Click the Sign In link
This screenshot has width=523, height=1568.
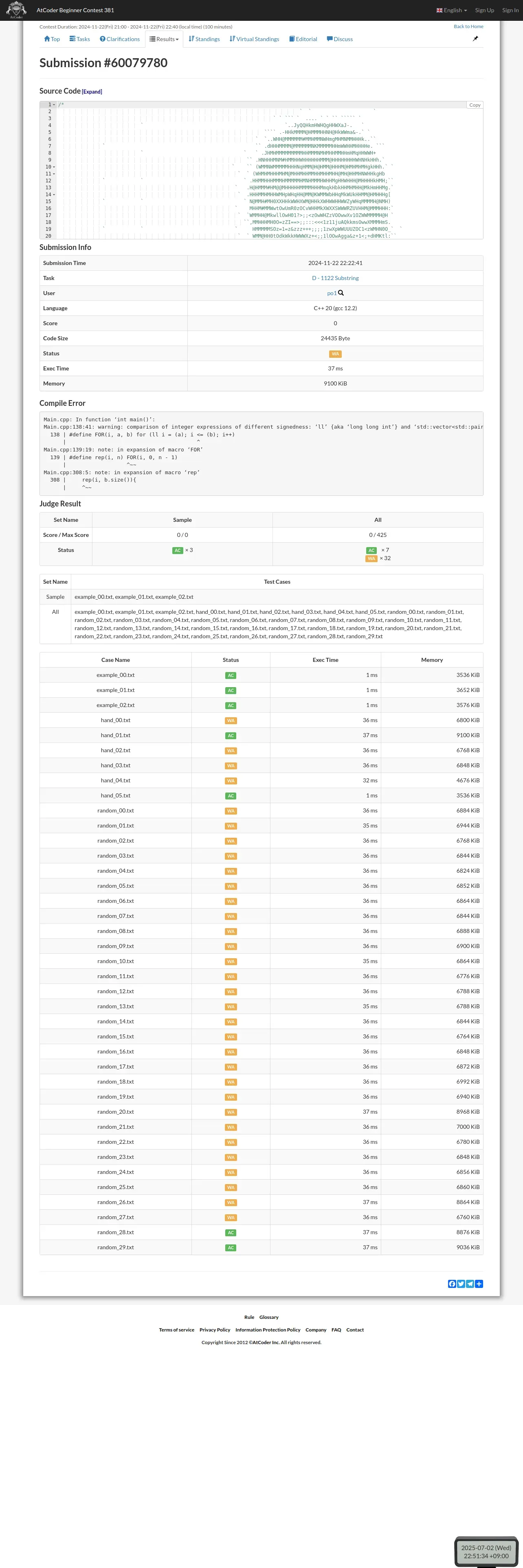[x=510, y=10]
